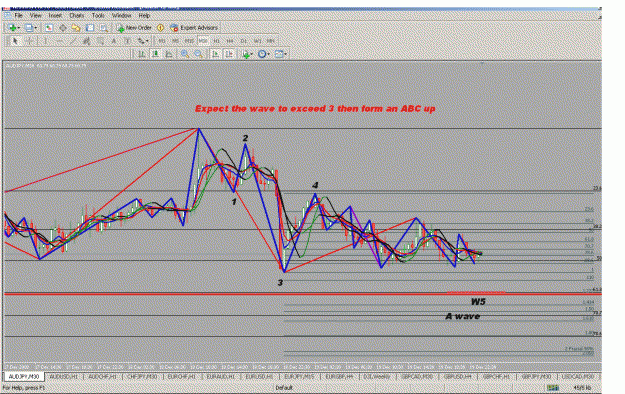625x394 pixels.
Task: Switch chart to MN monthly timeframe
Action: tap(271, 41)
